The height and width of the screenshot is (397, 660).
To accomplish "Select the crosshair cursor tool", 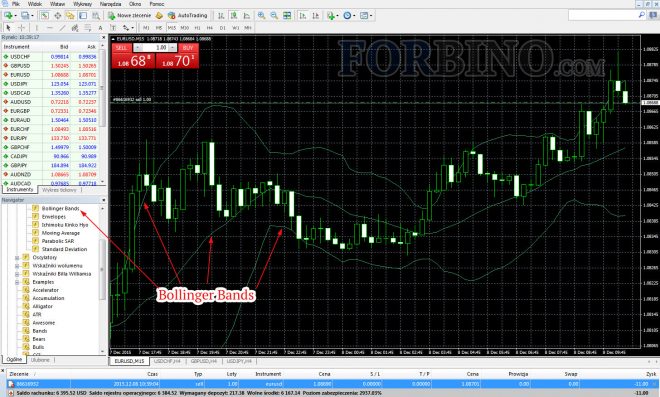I will (21, 28).
